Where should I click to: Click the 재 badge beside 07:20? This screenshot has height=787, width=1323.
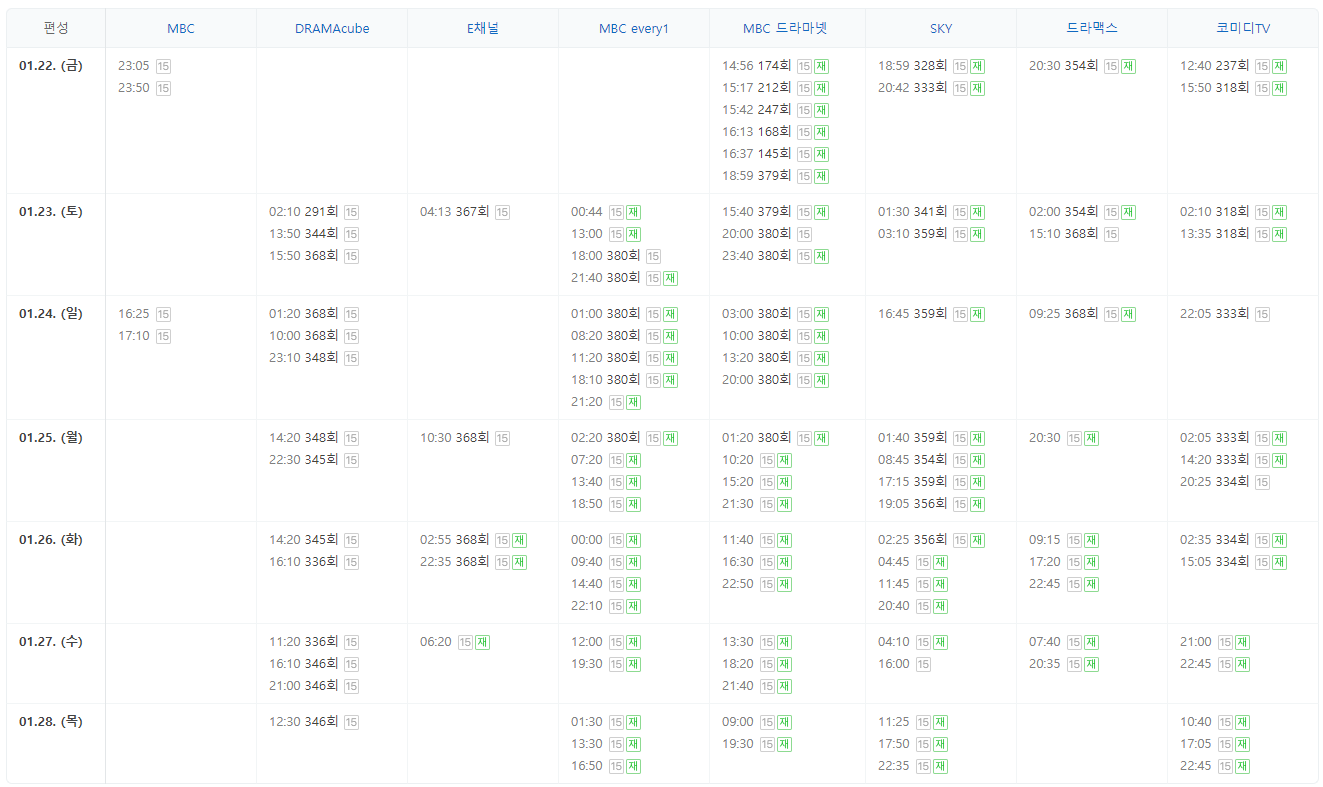(633, 460)
